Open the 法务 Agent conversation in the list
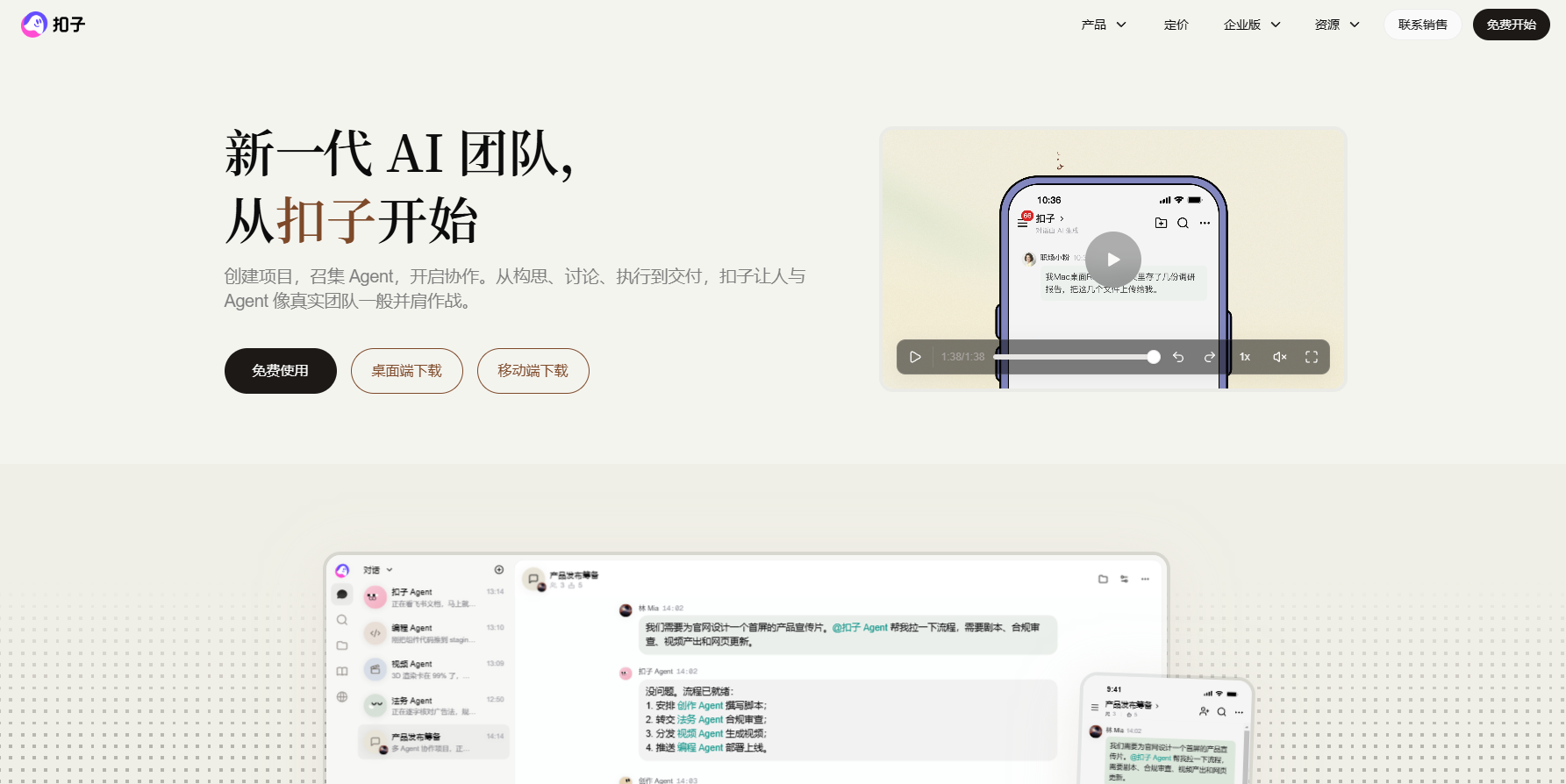Image resolution: width=1566 pixels, height=784 pixels. pos(434,705)
